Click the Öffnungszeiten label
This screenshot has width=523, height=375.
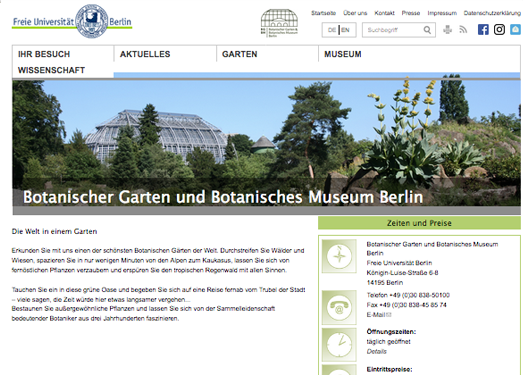click(391, 332)
